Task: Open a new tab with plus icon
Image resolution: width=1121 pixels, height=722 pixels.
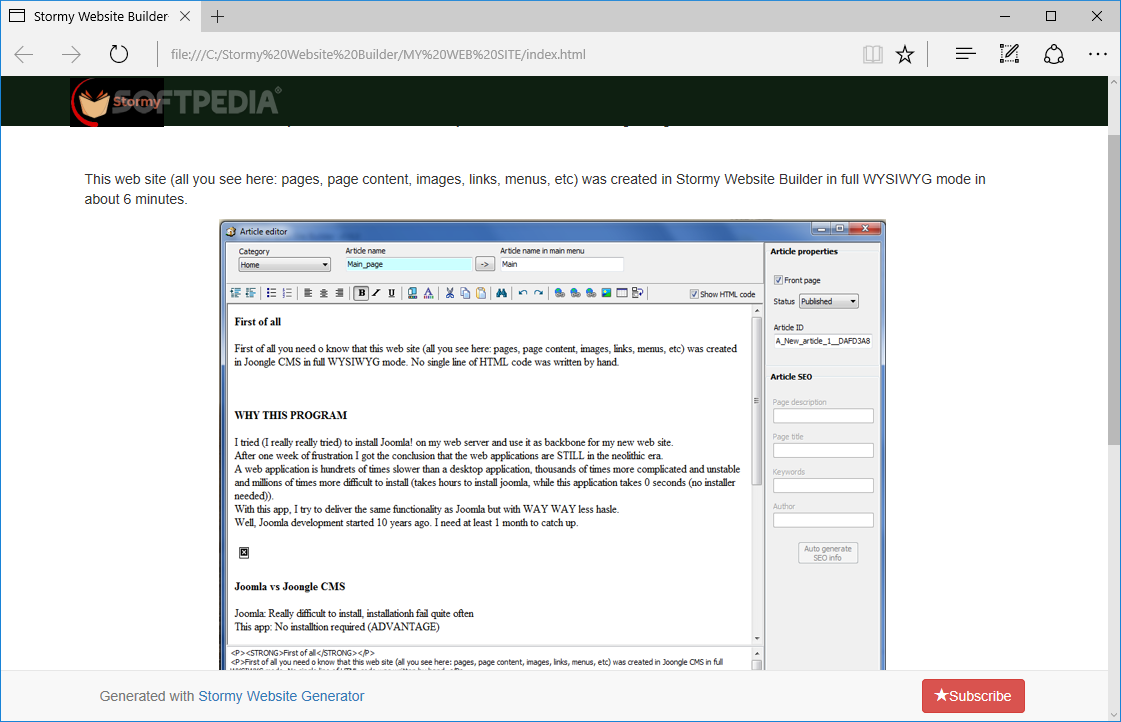Action: point(217,16)
